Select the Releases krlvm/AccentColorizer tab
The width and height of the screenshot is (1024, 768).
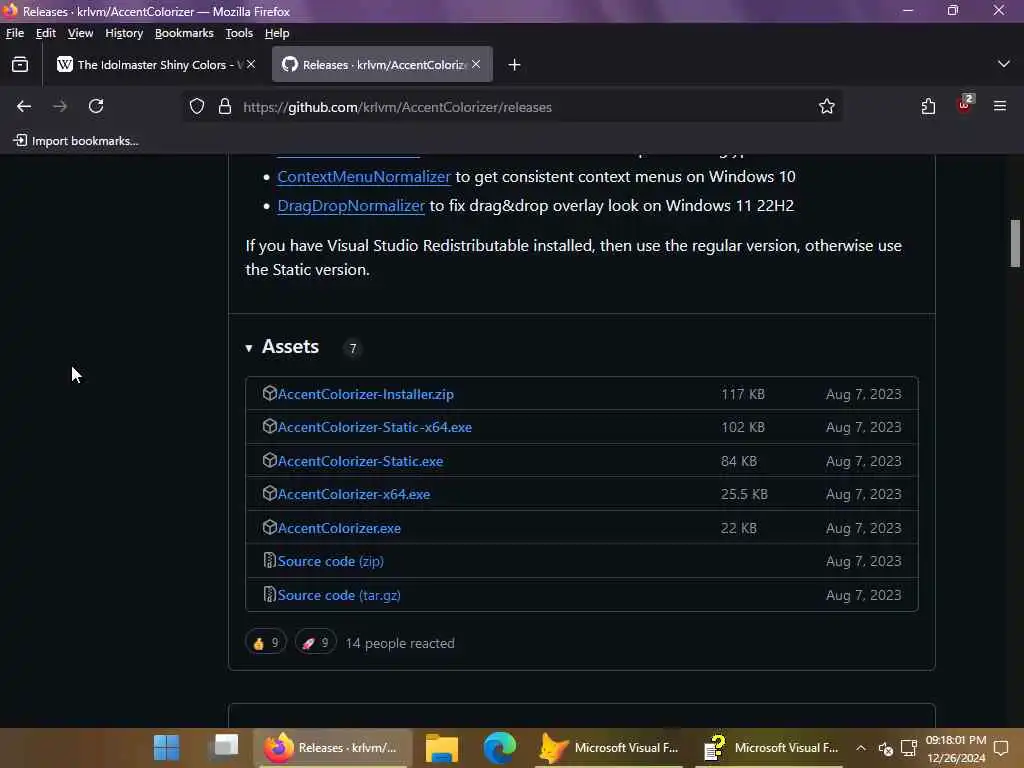click(382, 64)
